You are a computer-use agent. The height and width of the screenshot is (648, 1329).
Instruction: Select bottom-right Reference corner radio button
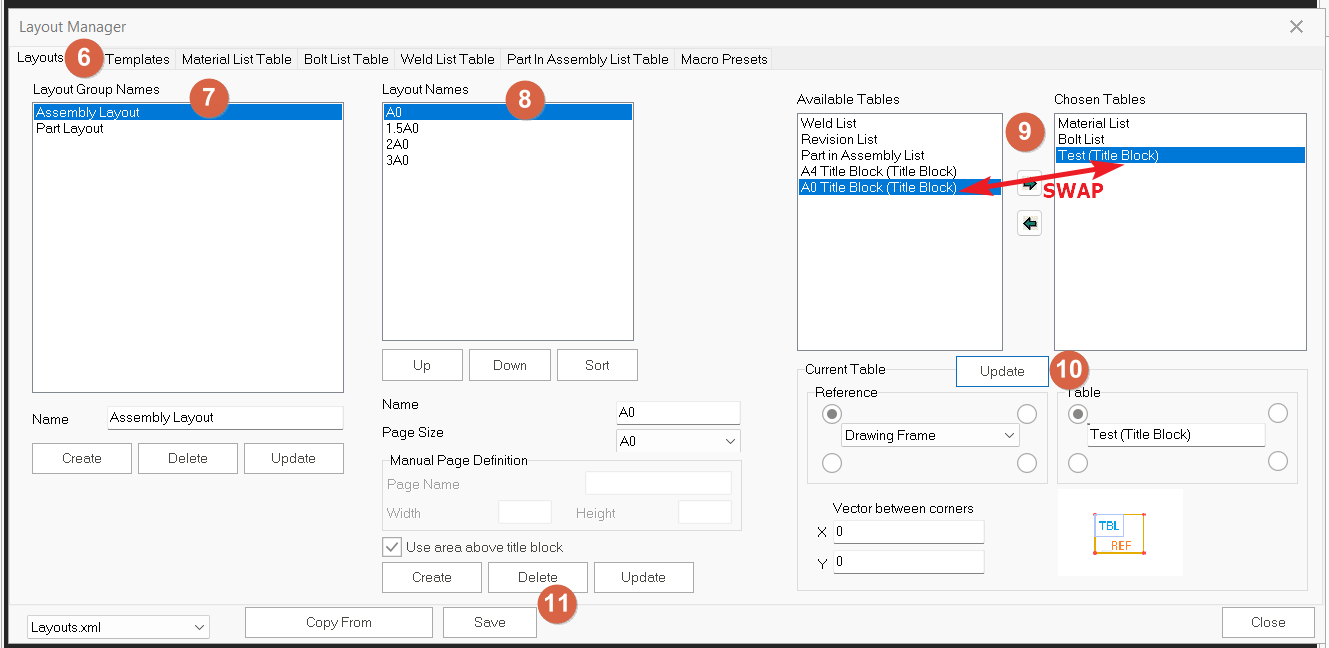(x=1027, y=462)
